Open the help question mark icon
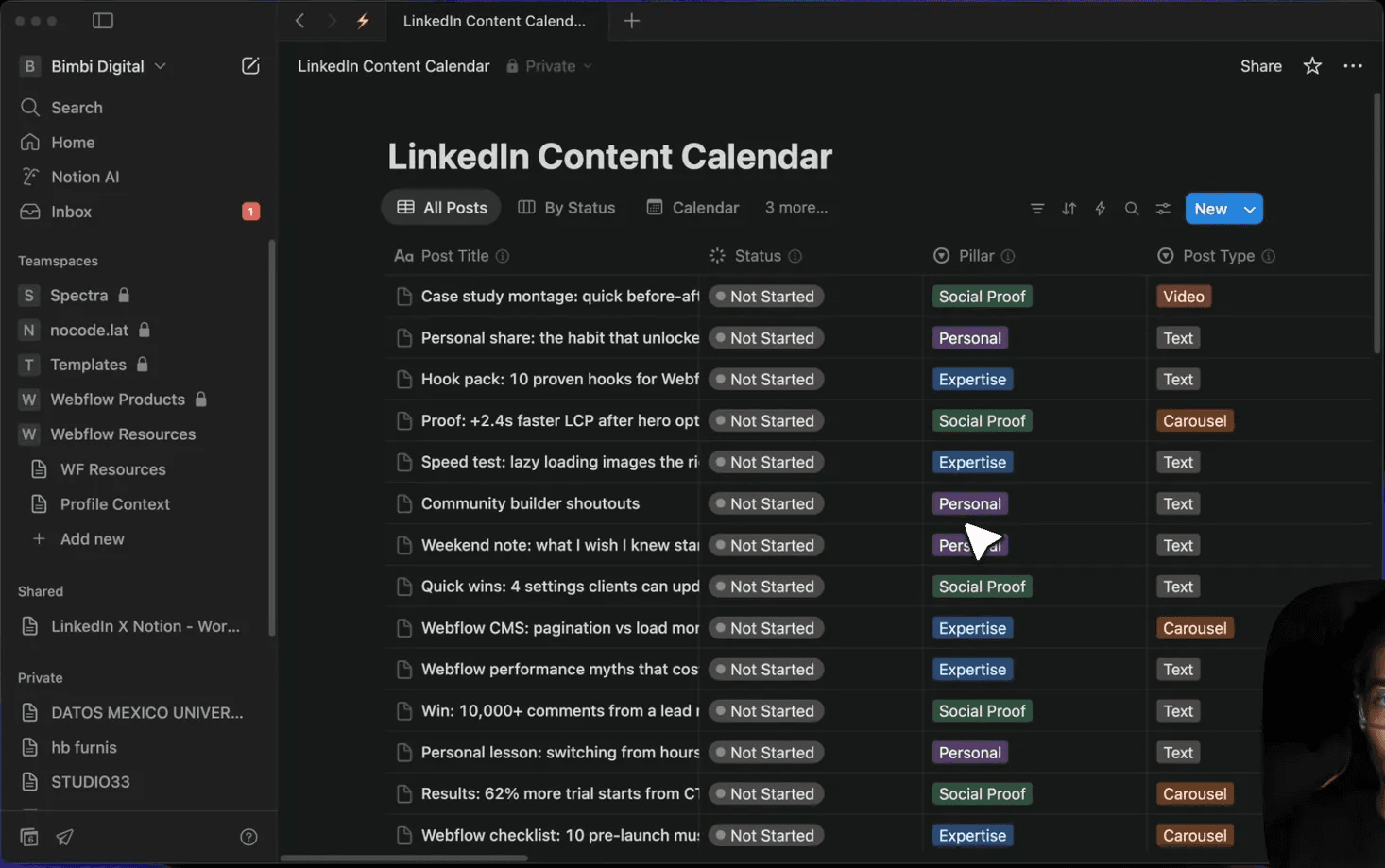Screen dimensions: 1385x868 248,837
